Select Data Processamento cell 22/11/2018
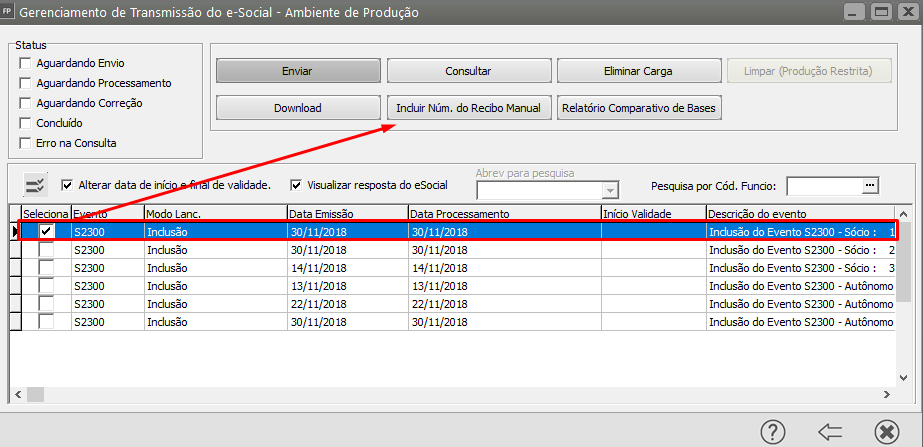The width and height of the screenshot is (923, 447). pos(504,304)
